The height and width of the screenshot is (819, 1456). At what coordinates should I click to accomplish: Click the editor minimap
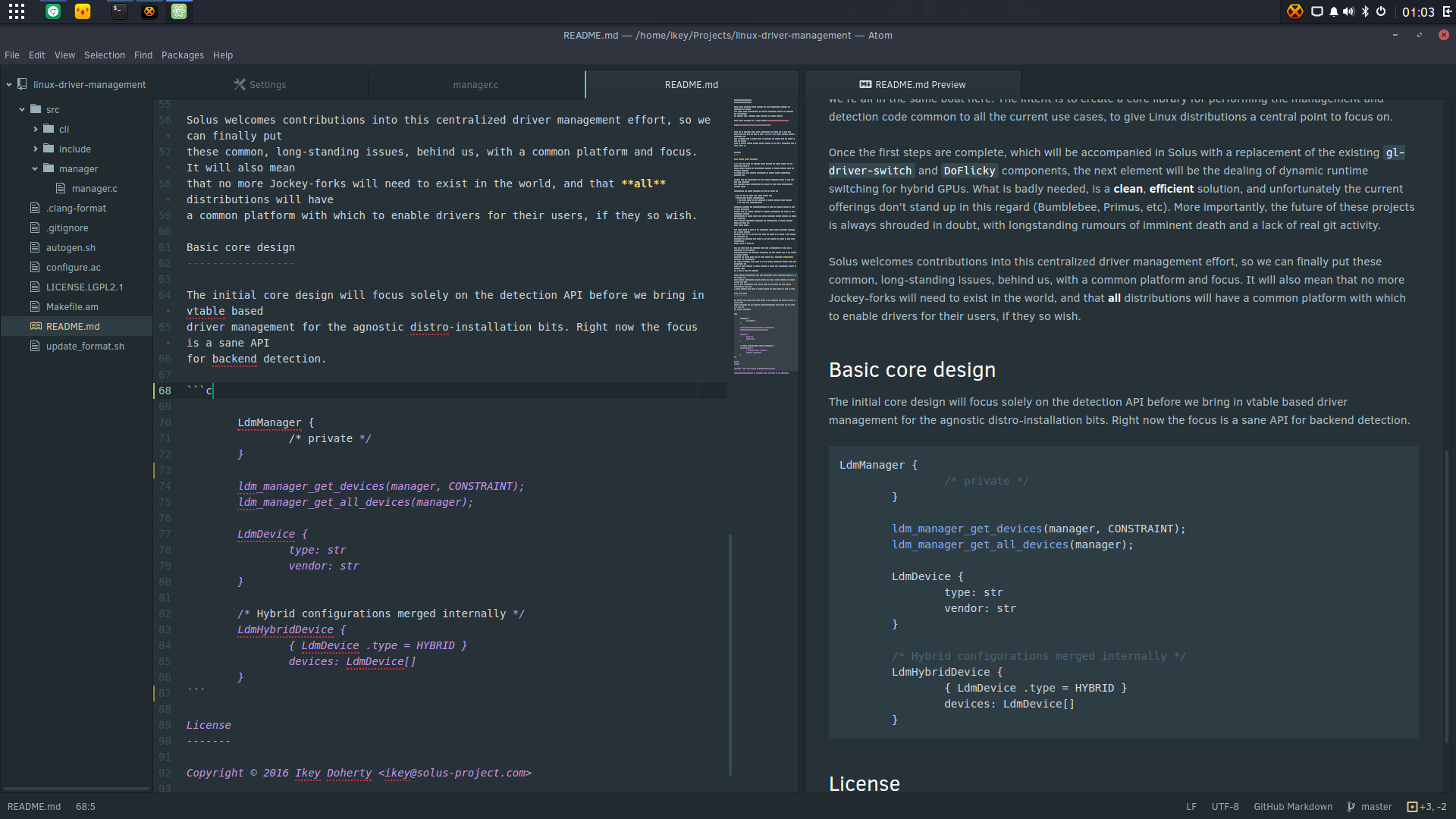pos(764,235)
